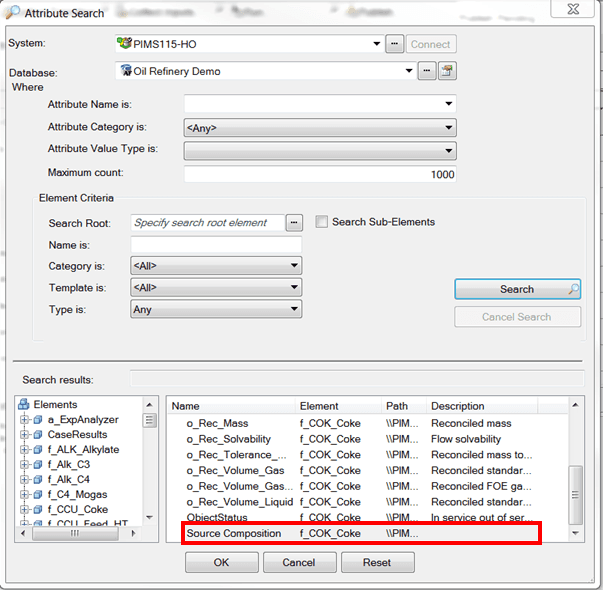Select the o_Rec_Volume_Gas result row
This screenshot has height=590, width=603.
pyautogui.click(x=361, y=470)
